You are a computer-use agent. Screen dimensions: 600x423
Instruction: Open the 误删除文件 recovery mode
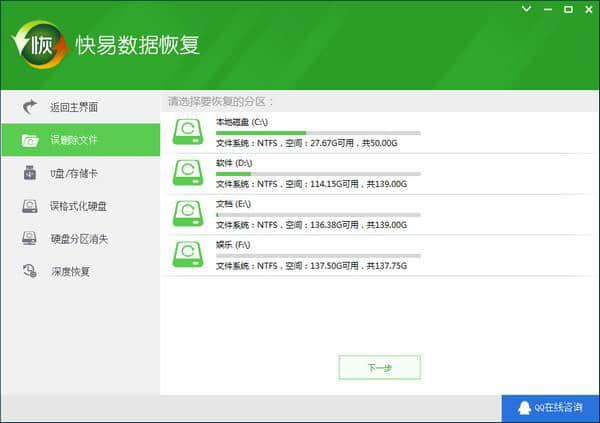[80, 140]
